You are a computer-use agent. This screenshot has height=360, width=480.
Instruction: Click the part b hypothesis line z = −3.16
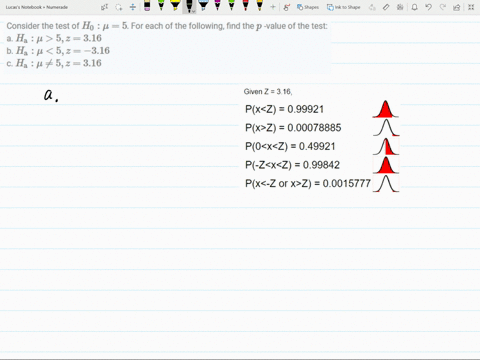tap(58, 51)
